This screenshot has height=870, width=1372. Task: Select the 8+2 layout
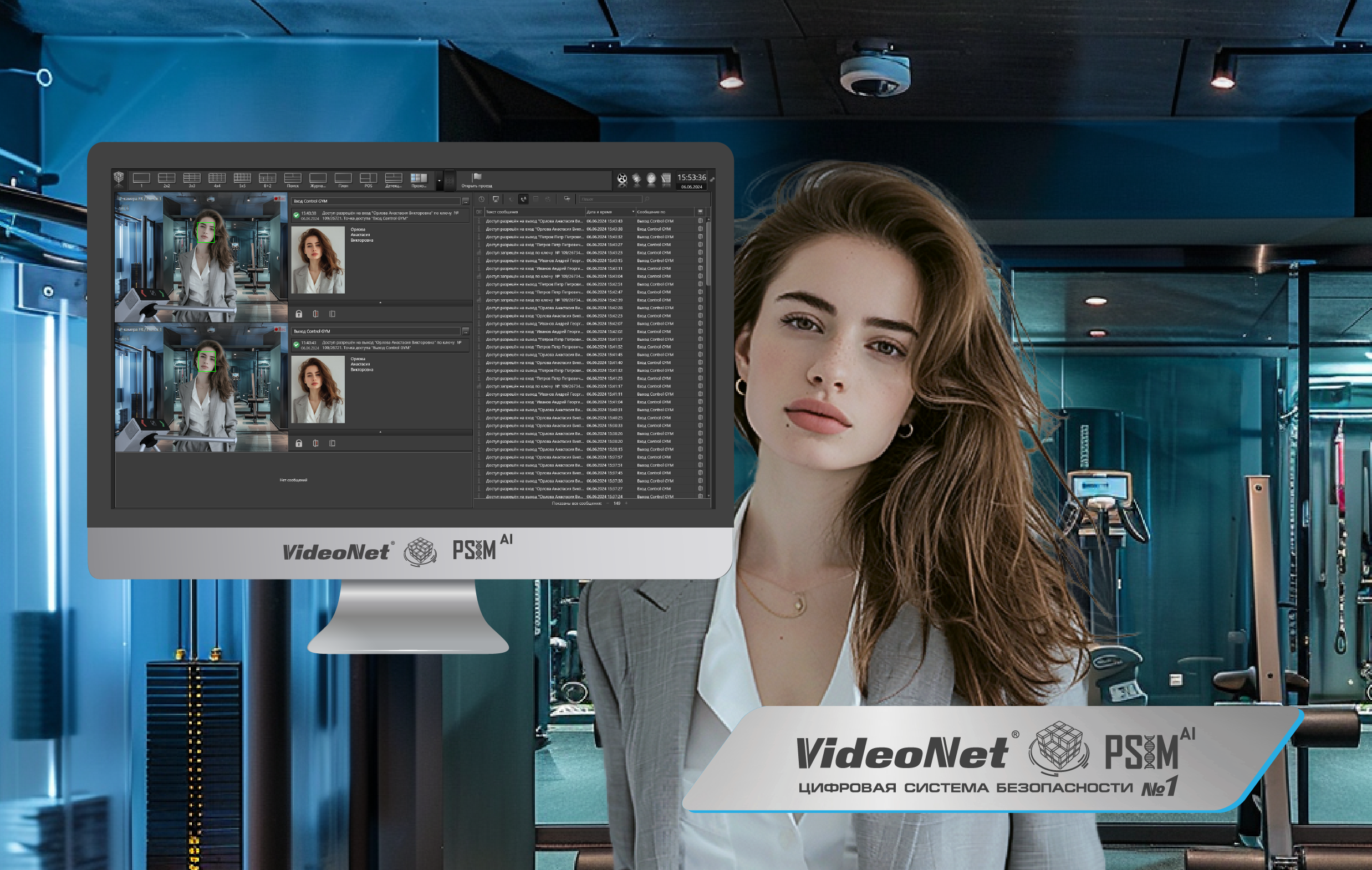pos(267,180)
